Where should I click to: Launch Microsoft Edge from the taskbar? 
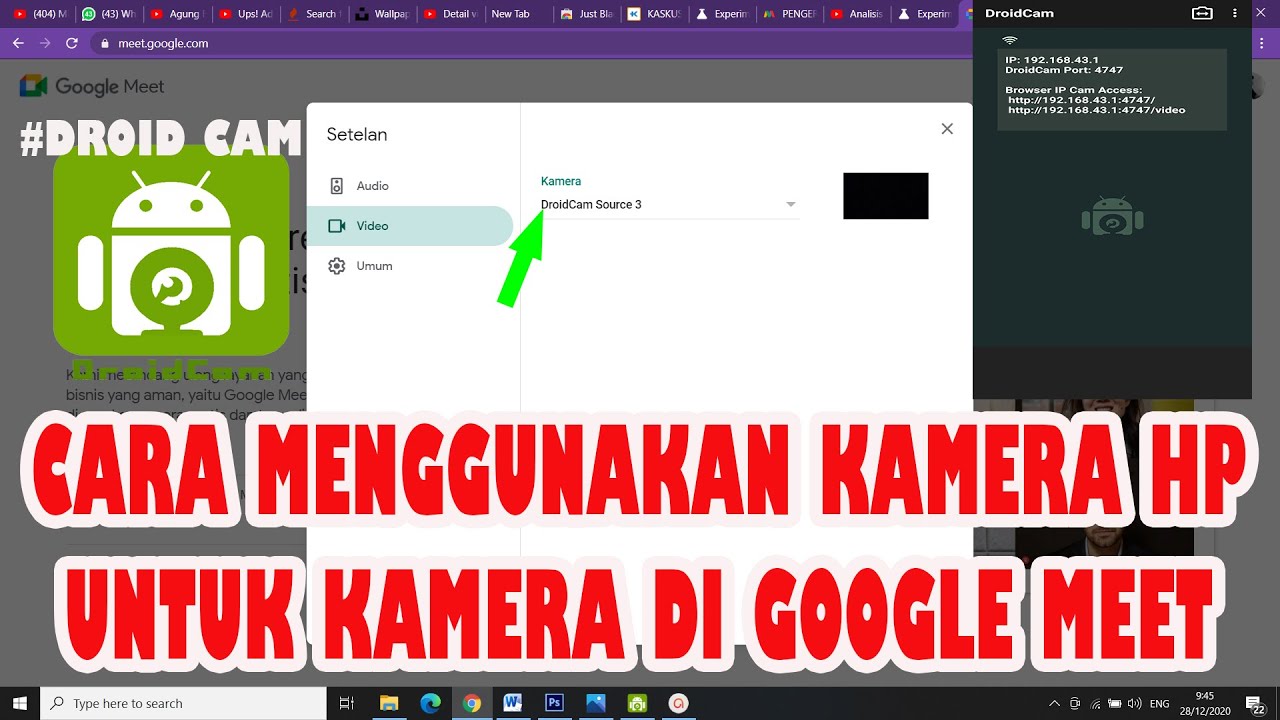click(x=430, y=703)
